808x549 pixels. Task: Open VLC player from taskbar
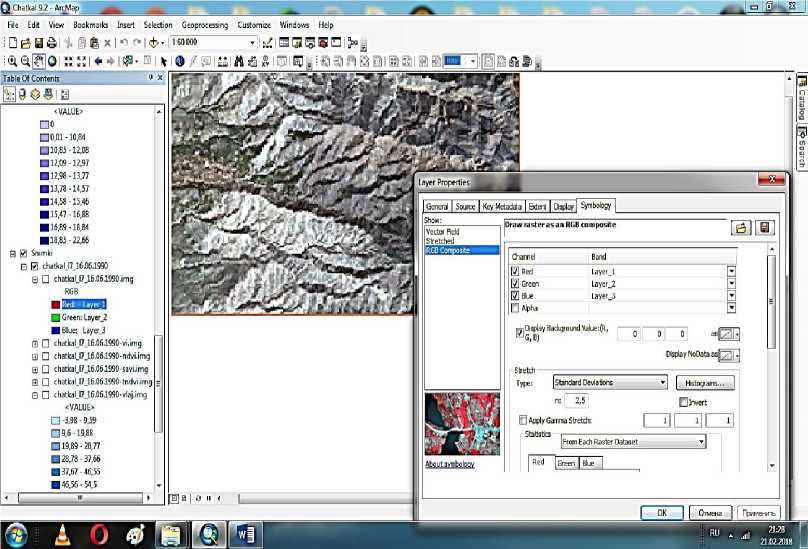point(62,533)
